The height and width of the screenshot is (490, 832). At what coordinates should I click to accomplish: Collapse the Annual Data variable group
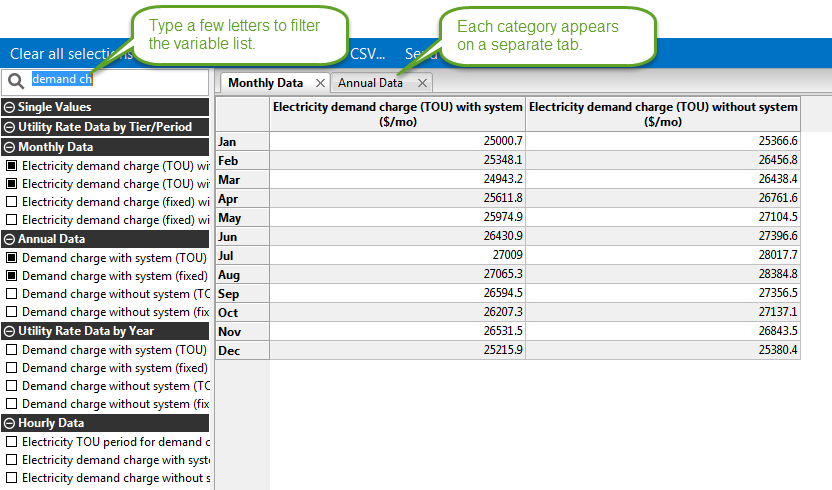9,239
